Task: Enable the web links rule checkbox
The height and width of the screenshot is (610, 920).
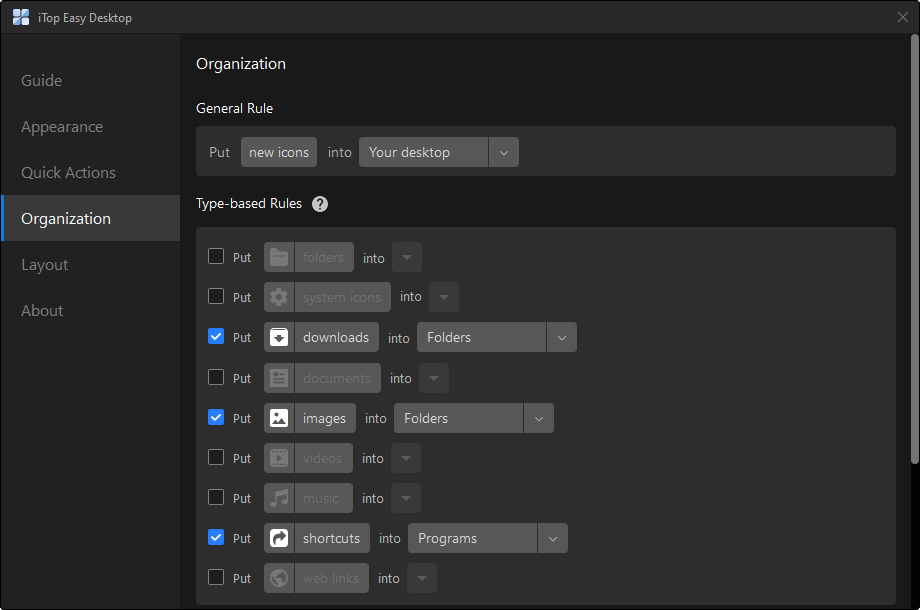Action: (x=216, y=577)
